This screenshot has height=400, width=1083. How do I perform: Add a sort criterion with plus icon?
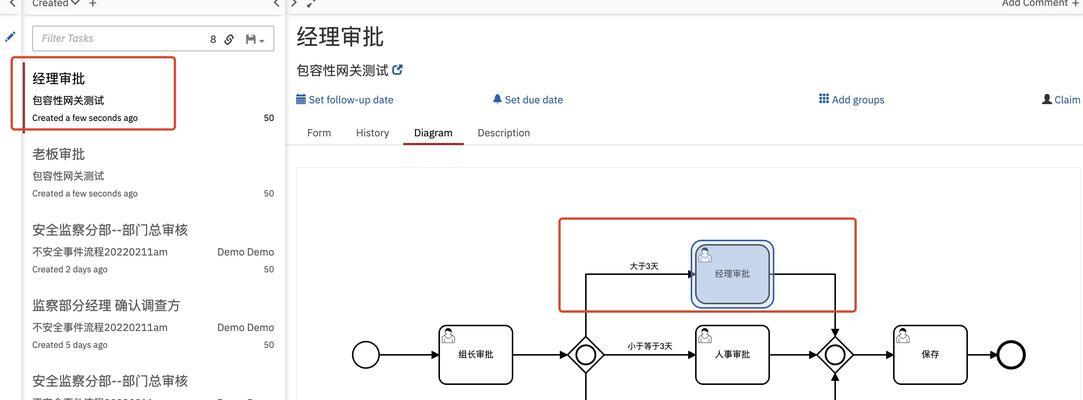93,3
